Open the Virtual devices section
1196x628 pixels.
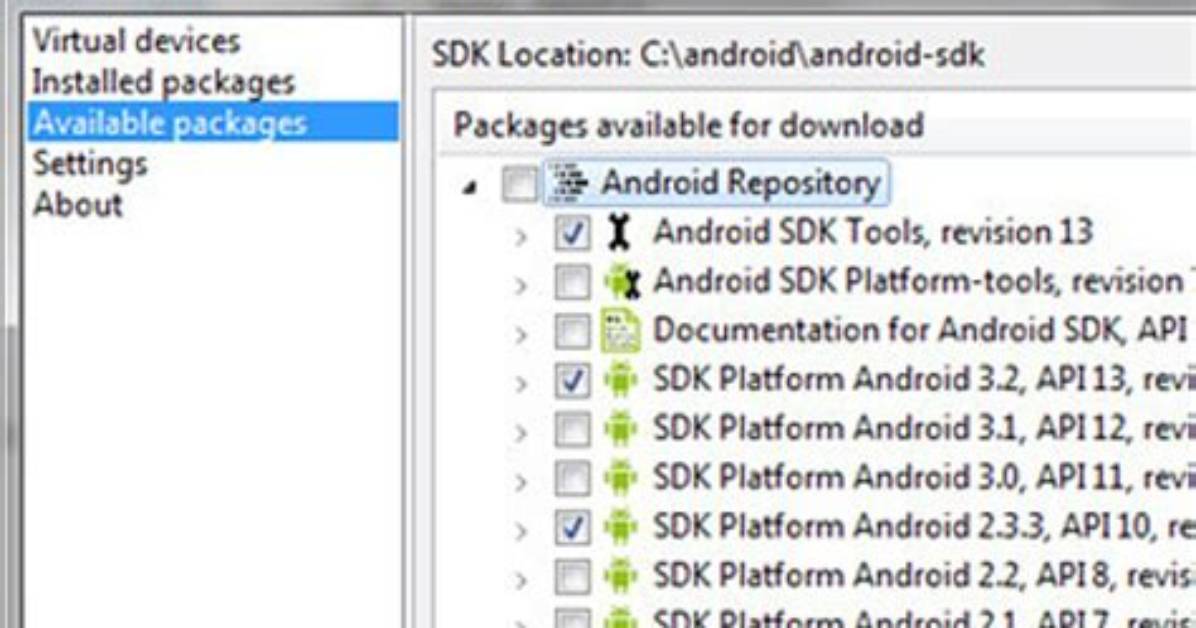pos(137,41)
